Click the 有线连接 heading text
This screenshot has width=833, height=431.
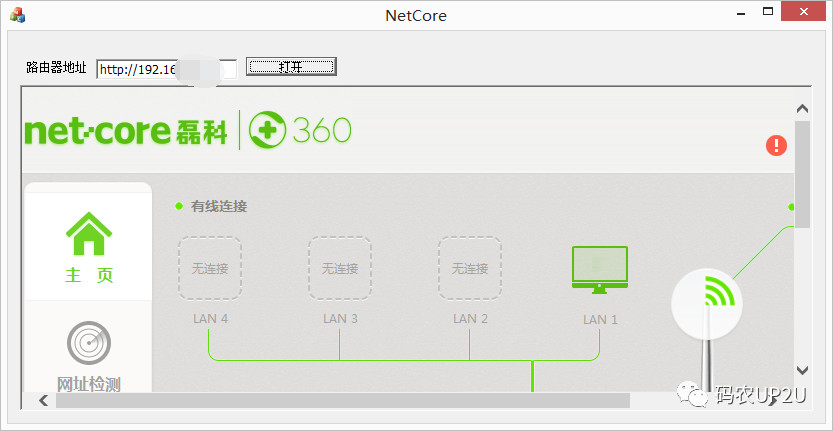219,207
